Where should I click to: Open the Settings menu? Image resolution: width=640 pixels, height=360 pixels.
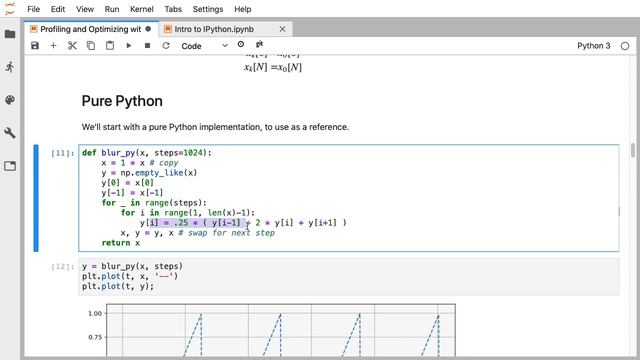point(208,9)
